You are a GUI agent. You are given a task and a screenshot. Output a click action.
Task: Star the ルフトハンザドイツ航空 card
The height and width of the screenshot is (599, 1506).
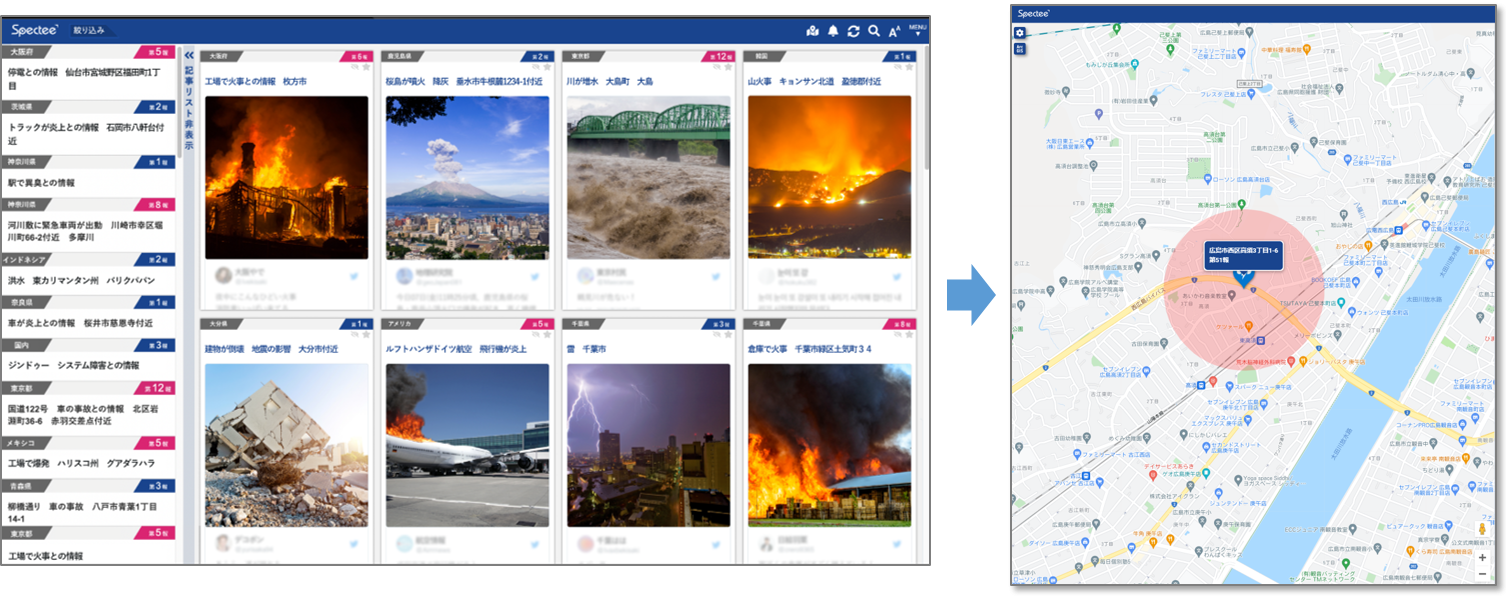[x=547, y=335]
